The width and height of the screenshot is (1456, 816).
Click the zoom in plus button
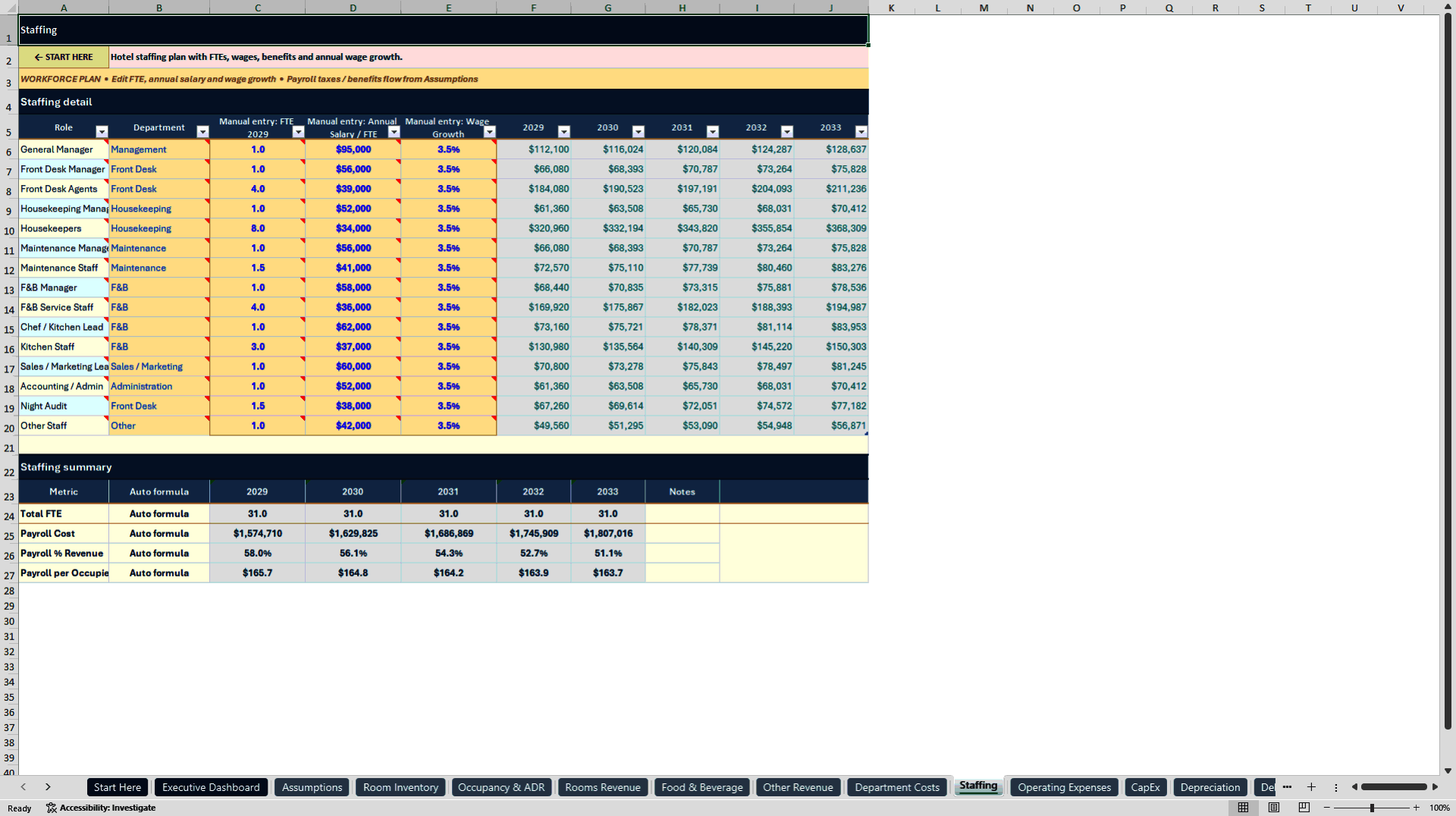tap(1416, 808)
